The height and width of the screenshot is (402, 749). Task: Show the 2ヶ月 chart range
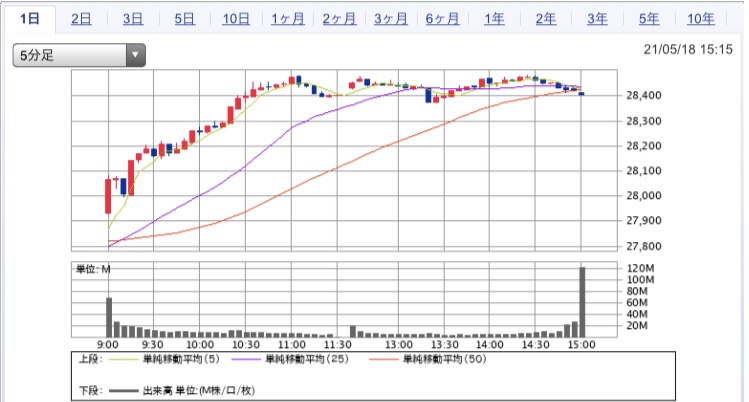click(x=339, y=19)
